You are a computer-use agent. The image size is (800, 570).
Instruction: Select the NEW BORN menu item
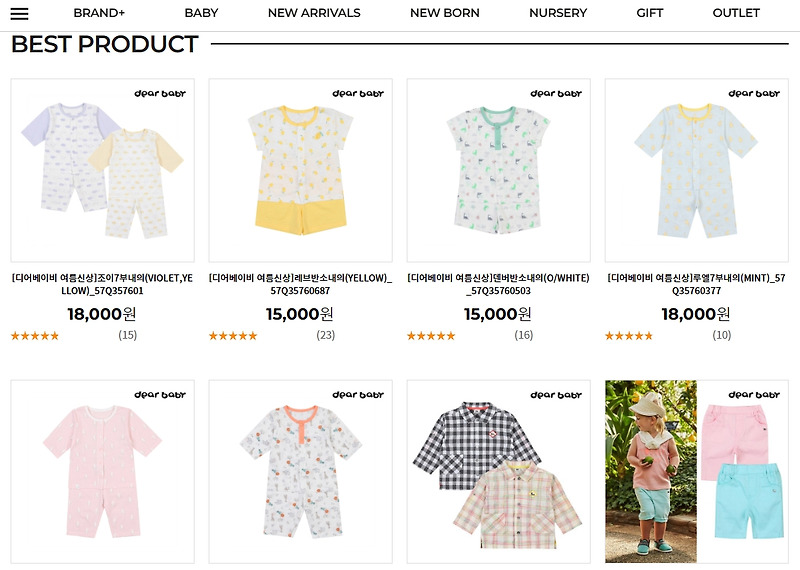pyautogui.click(x=444, y=13)
